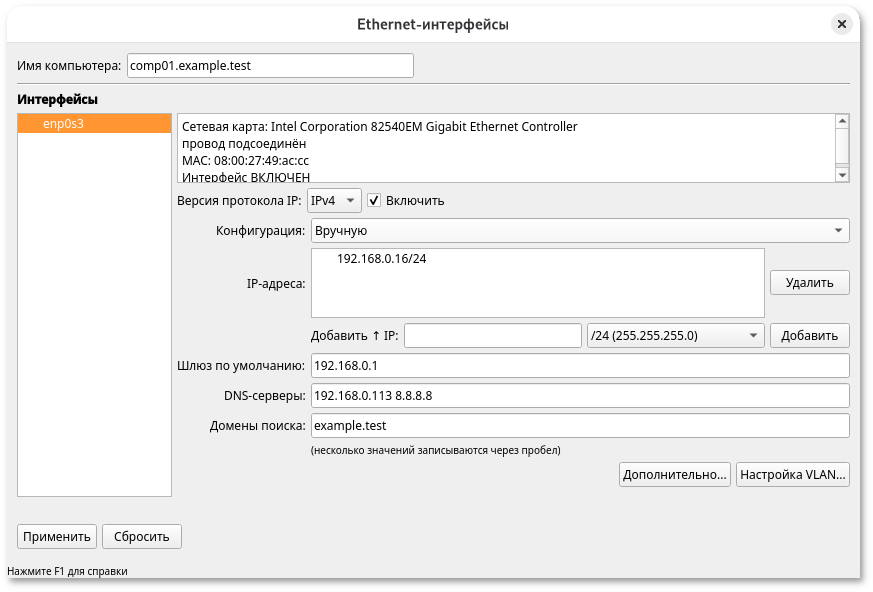Screen dimensions: 873x592
Task: Edit the Шлюз по умолчанию field
Action: coord(579,366)
